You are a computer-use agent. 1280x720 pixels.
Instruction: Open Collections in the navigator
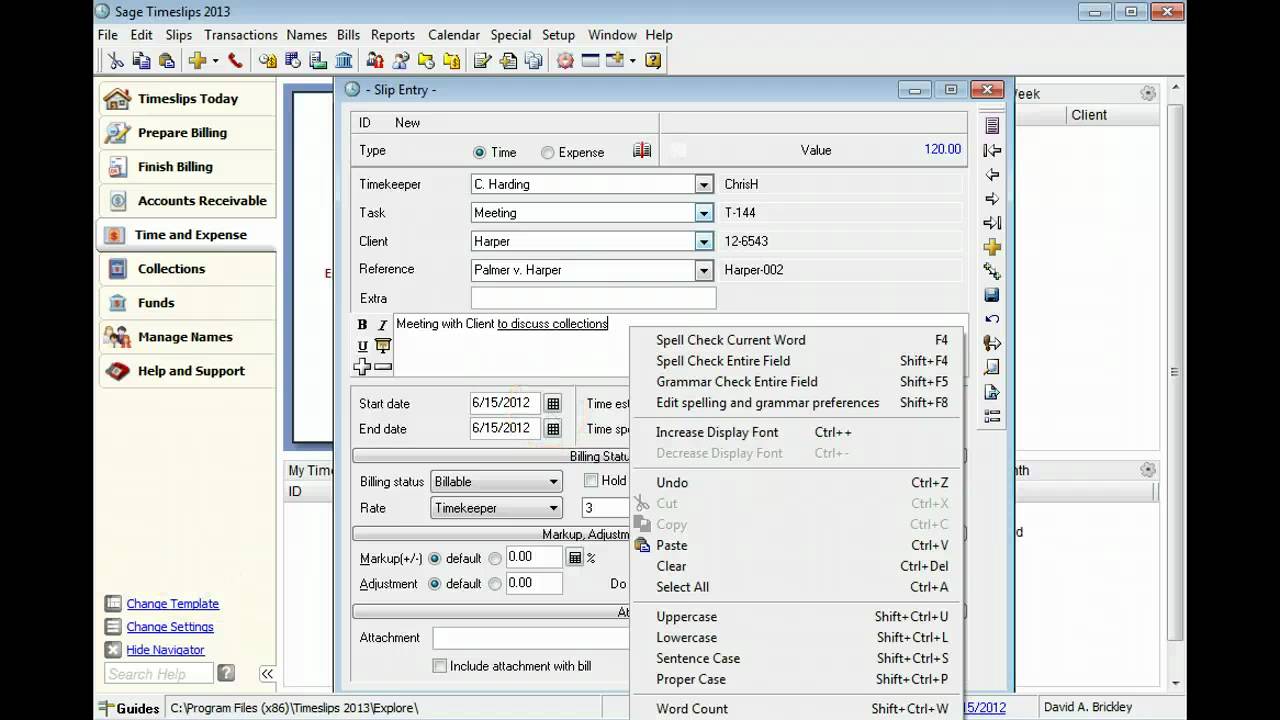(187, 269)
